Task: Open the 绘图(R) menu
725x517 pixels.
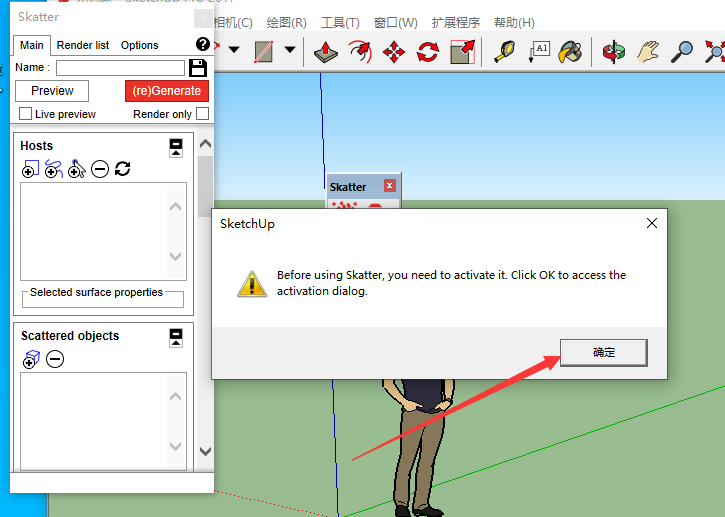Action: point(287,23)
